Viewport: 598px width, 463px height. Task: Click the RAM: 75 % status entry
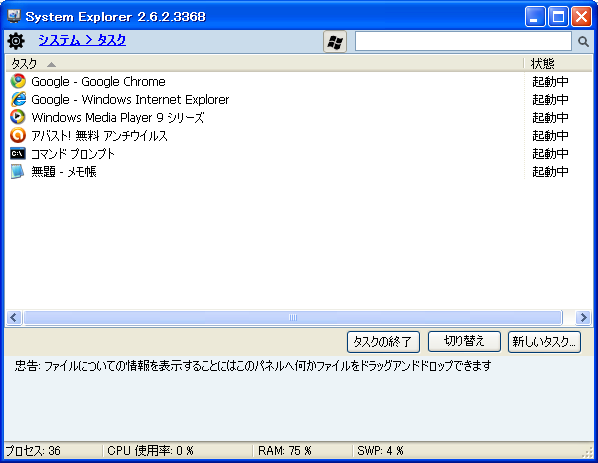tap(285, 451)
